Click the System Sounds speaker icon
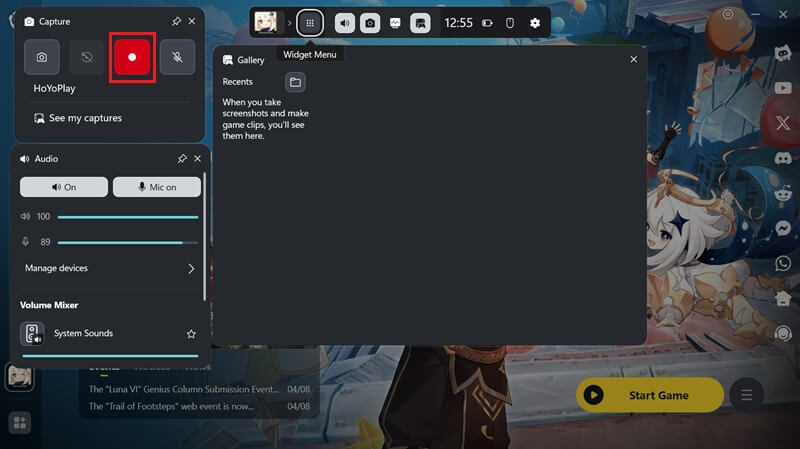 tap(32, 334)
